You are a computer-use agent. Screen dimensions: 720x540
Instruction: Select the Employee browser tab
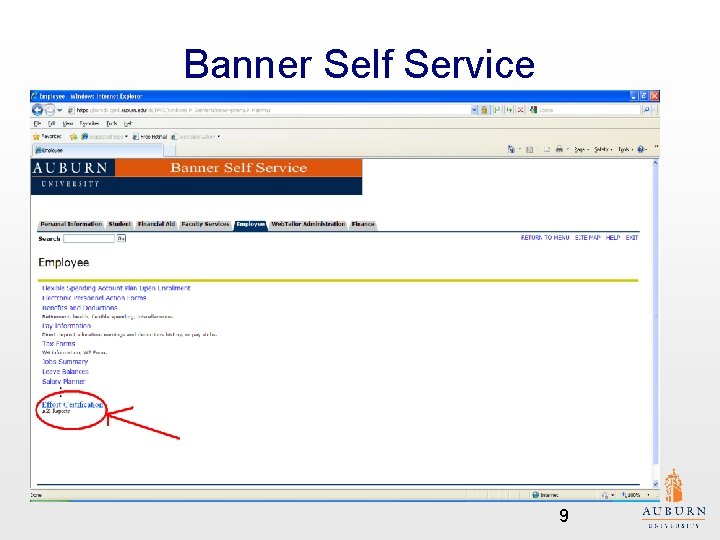click(97, 150)
